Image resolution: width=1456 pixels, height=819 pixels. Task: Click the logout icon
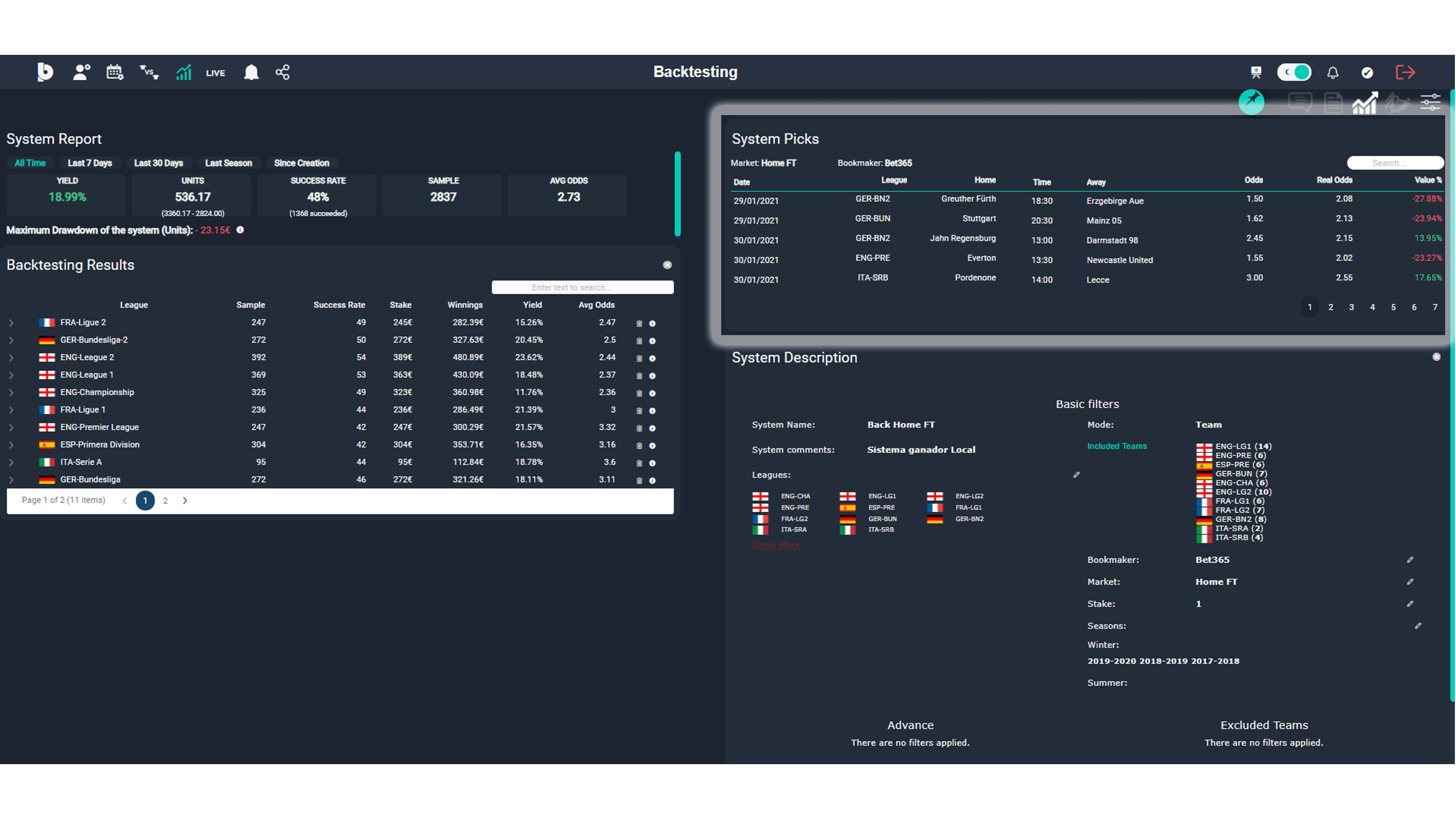[1405, 72]
